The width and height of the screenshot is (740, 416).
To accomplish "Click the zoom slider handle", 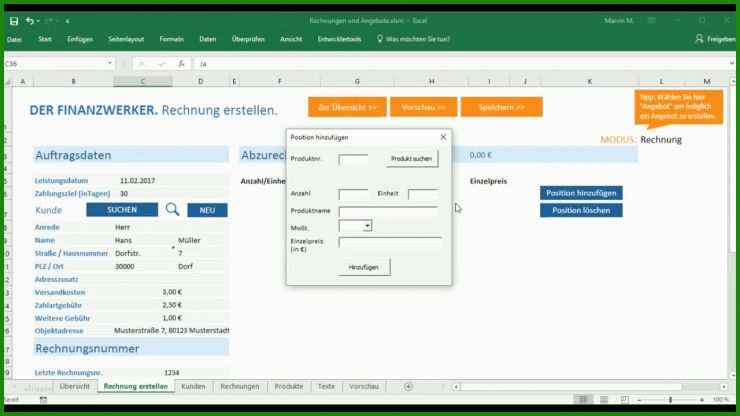I will click(670, 400).
